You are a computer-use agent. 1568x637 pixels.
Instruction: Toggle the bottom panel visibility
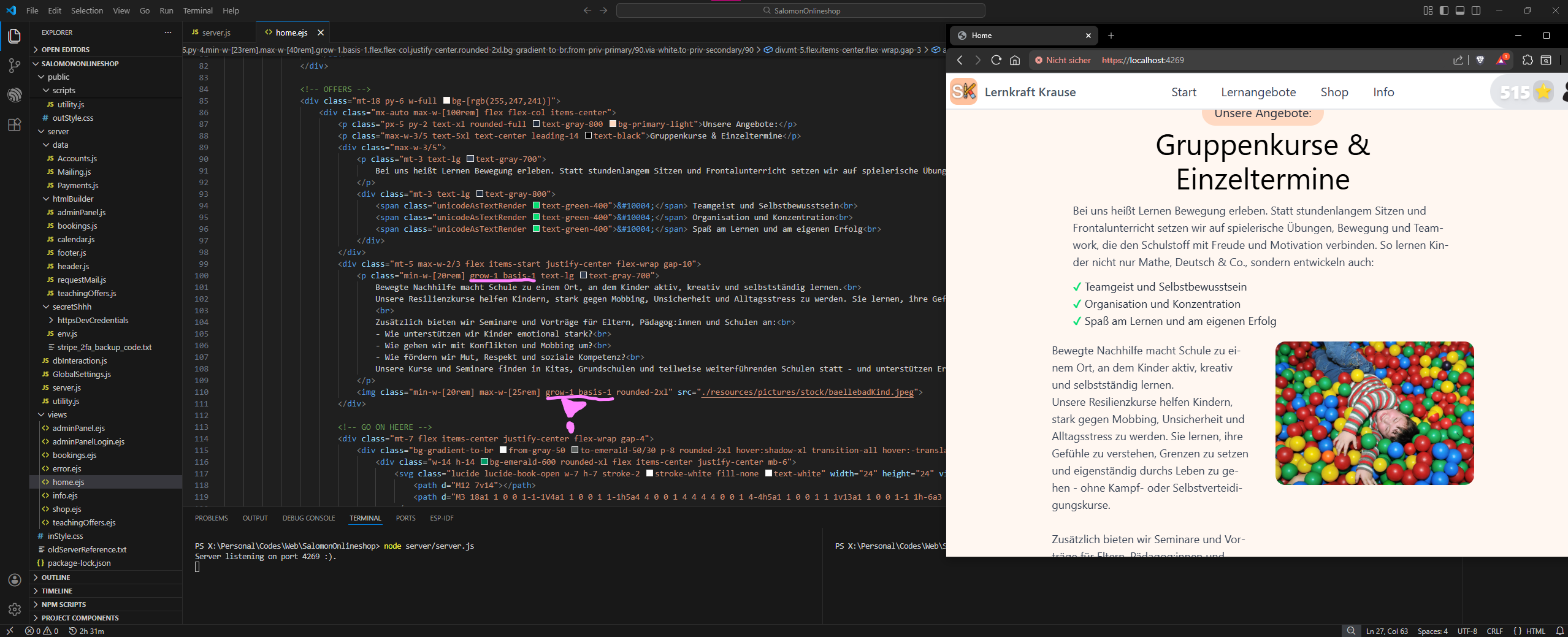coord(1460,10)
